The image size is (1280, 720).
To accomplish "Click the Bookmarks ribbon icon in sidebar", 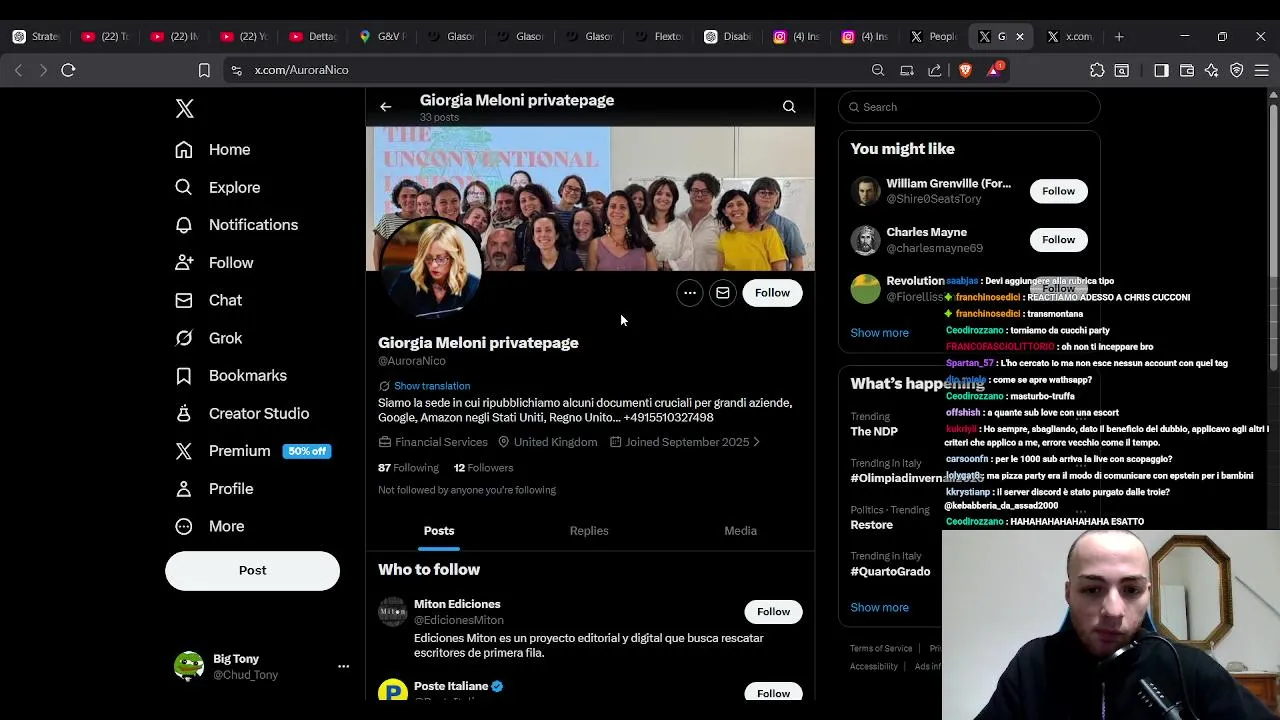I will [x=184, y=376].
